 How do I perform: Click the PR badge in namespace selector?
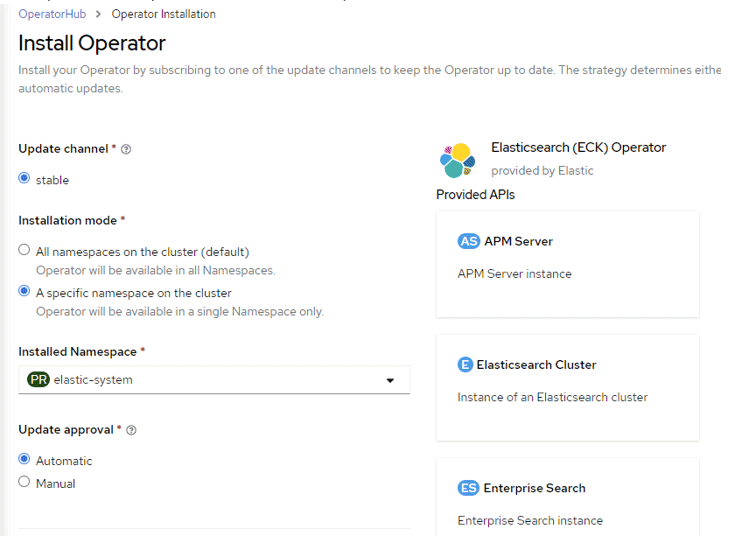click(x=37, y=380)
